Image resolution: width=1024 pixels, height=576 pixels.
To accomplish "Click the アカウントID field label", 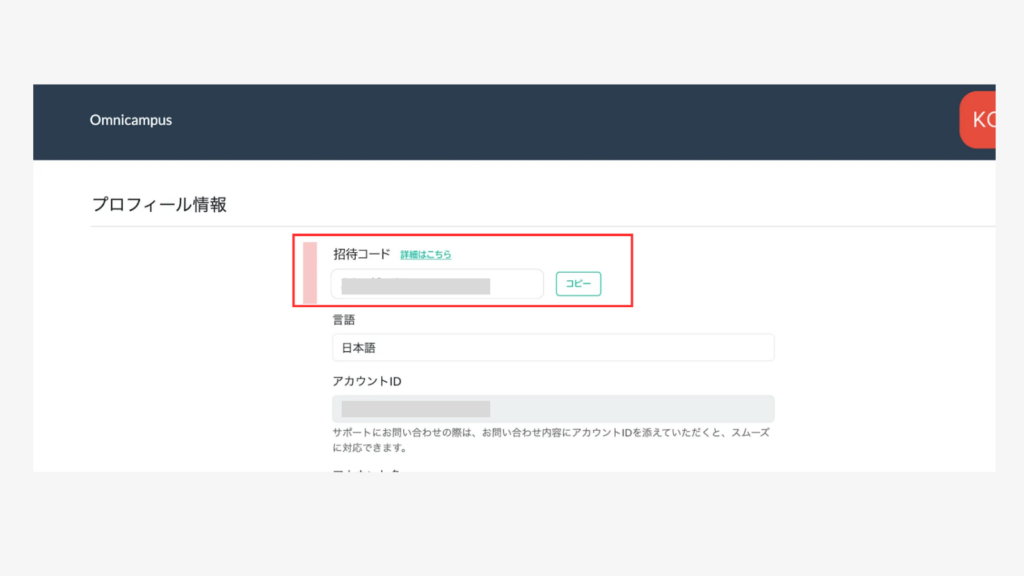I will pos(366,381).
